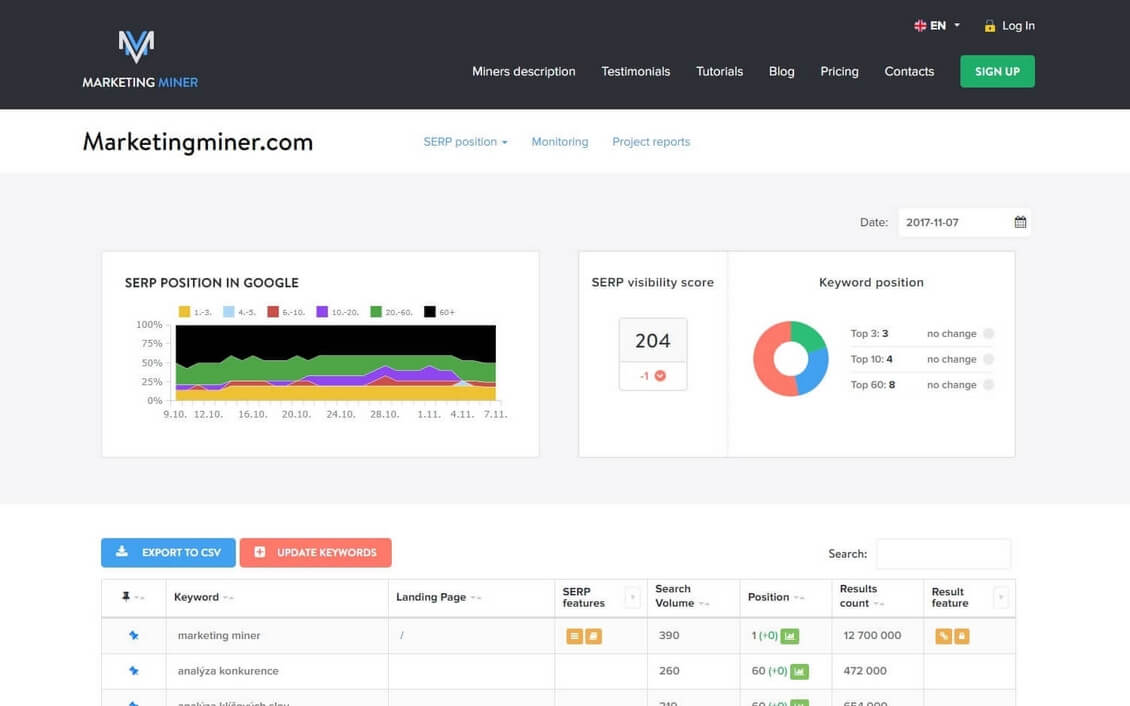Go to Contacts page

click(x=909, y=71)
